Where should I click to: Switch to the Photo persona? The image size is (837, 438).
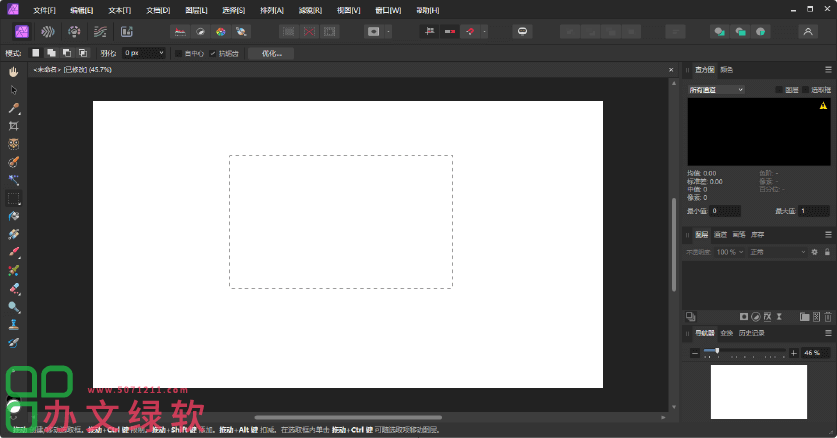tap(21, 31)
